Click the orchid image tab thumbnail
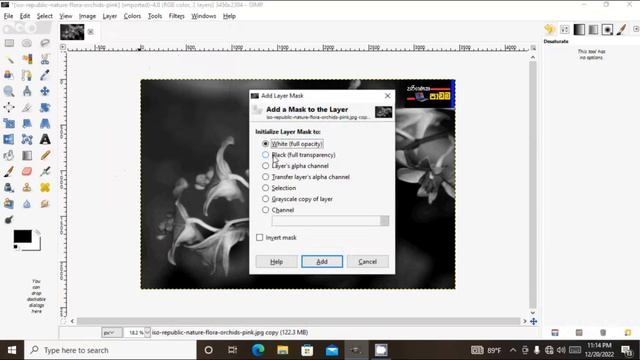This screenshot has width=640, height=360. click(72, 32)
